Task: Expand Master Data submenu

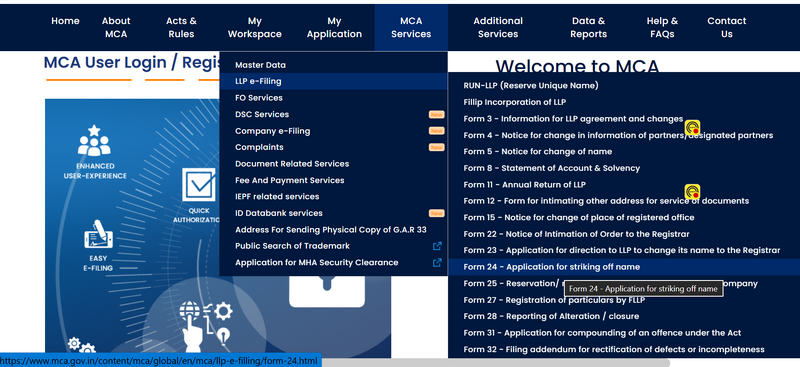Action: (x=334, y=65)
